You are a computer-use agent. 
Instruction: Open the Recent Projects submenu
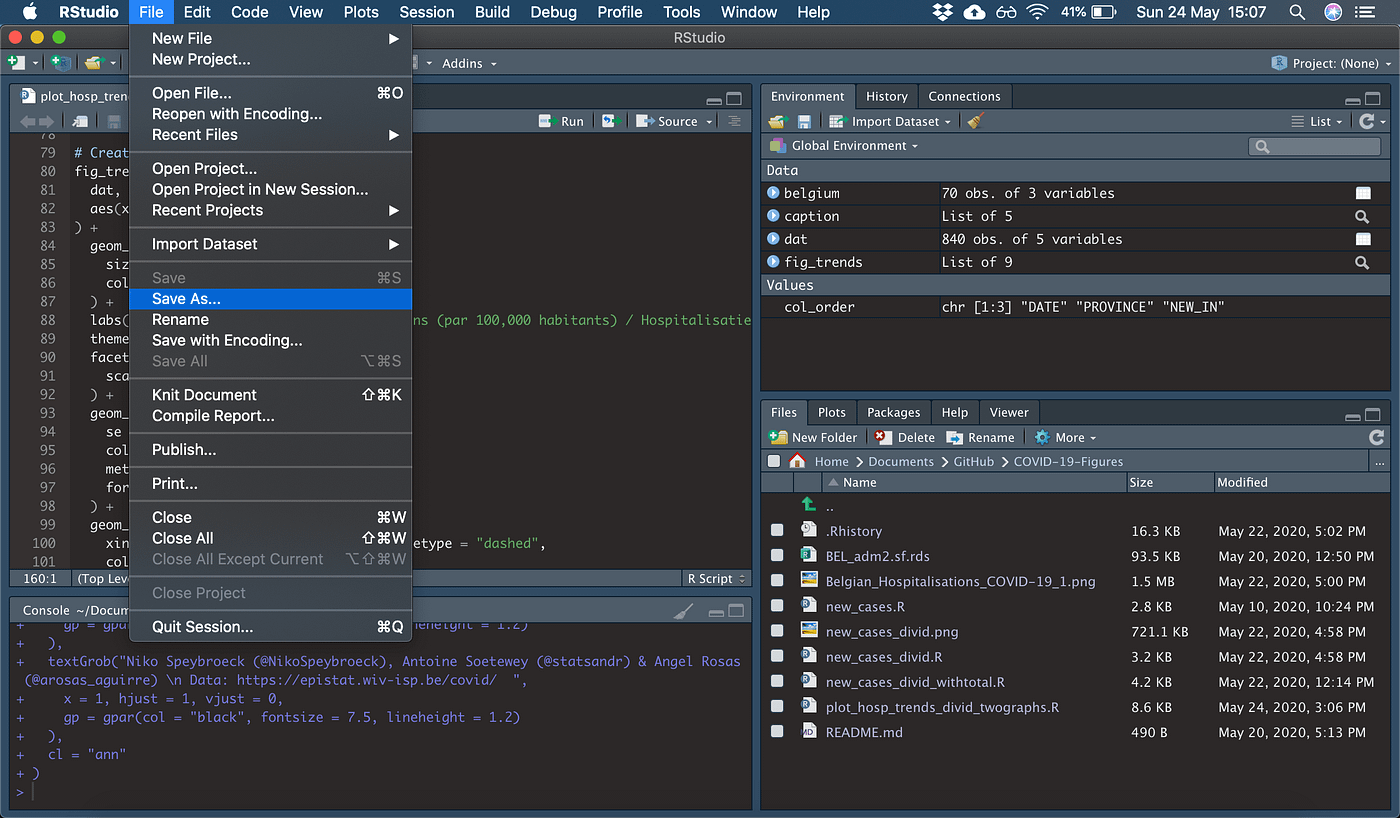click(x=271, y=210)
